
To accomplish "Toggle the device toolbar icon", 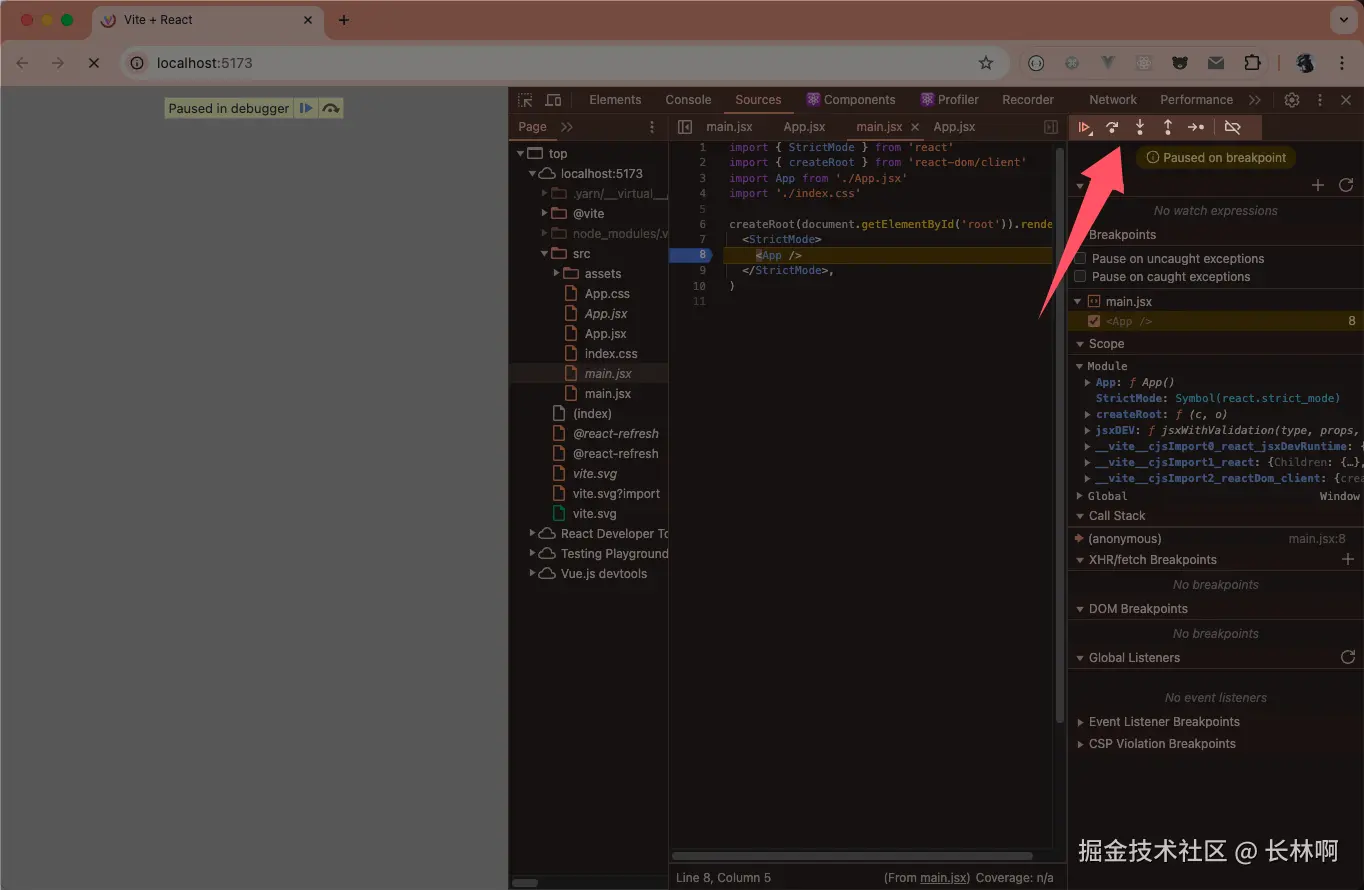I will pyautogui.click(x=553, y=100).
